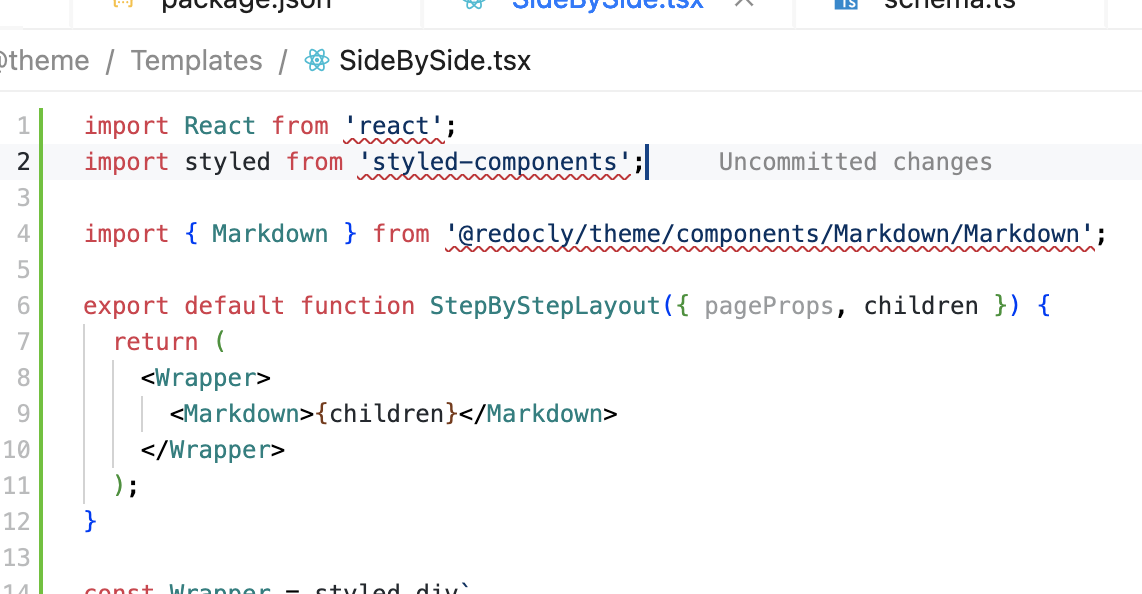Click the green change marker beside line 1
Image resolution: width=1142 pixels, height=594 pixels.
click(x=39, y=126)
